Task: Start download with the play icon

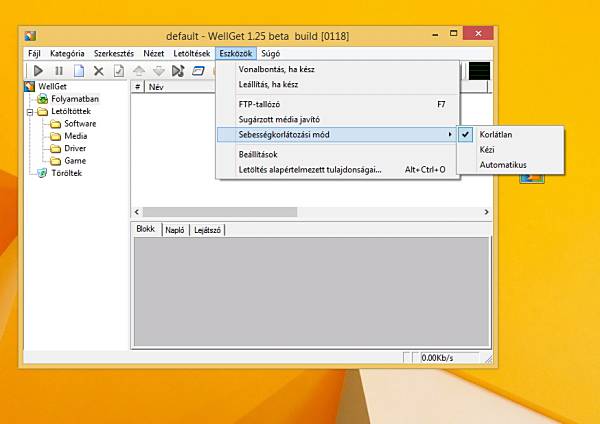Action: (x=38, y=71)
